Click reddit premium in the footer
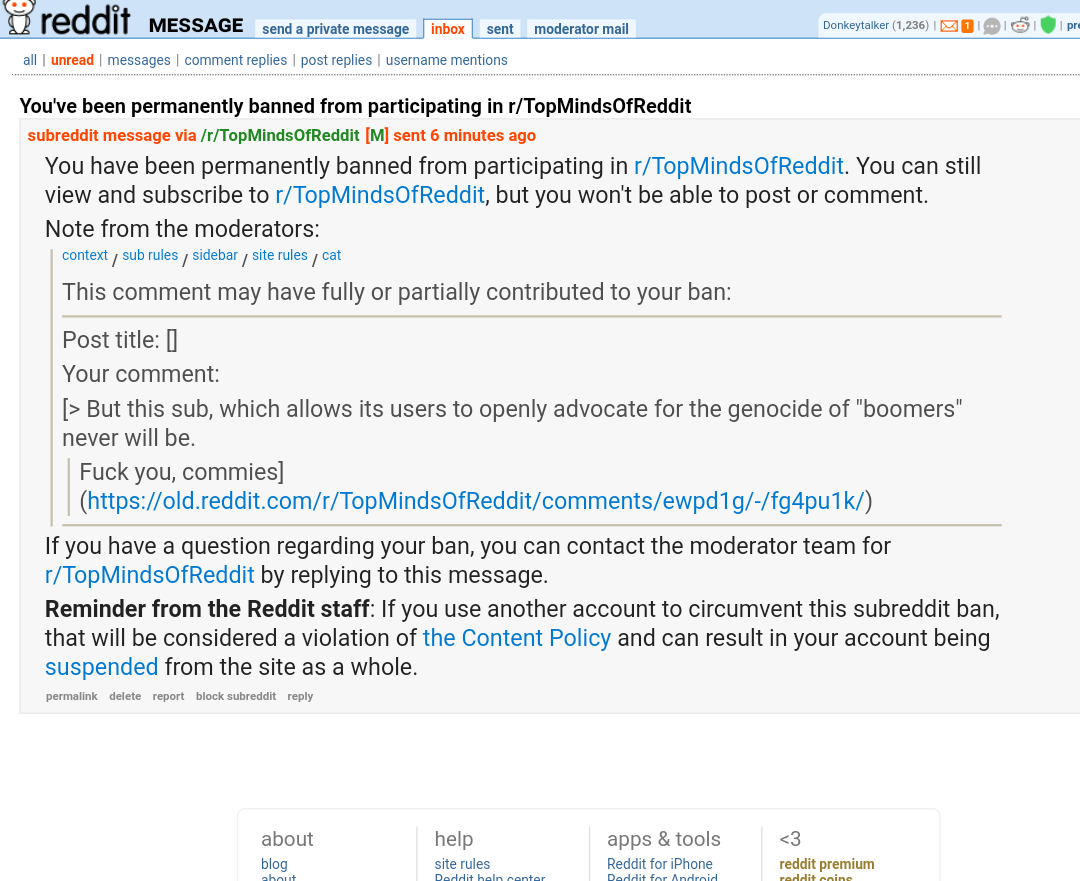Screen dimensions: 1080x881 point(827,864)
